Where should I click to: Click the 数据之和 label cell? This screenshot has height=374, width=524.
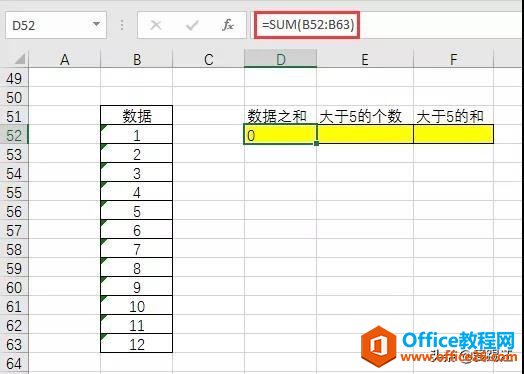pyautogui.click(x=280, y=116)
